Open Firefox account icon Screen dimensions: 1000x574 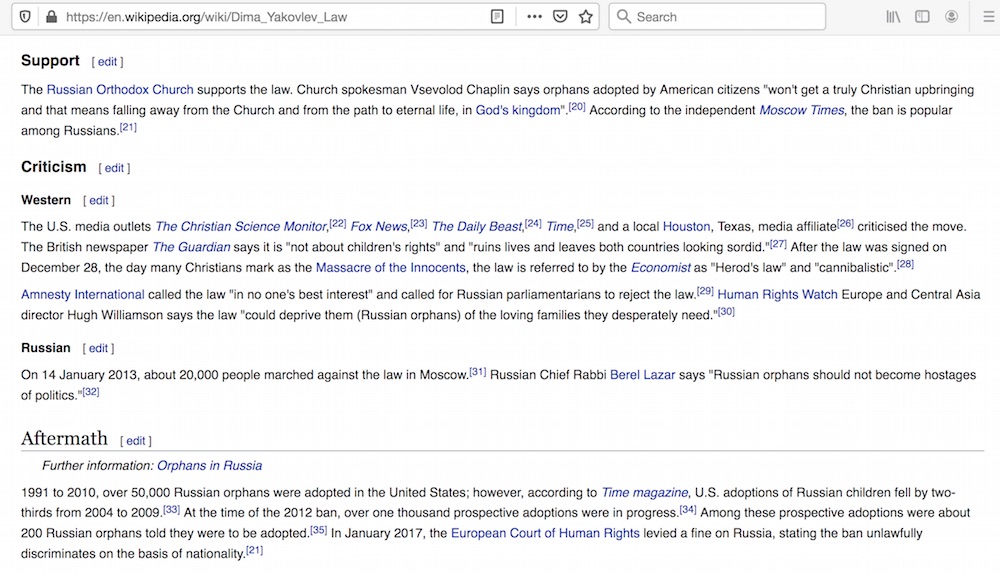click(951, 17)
